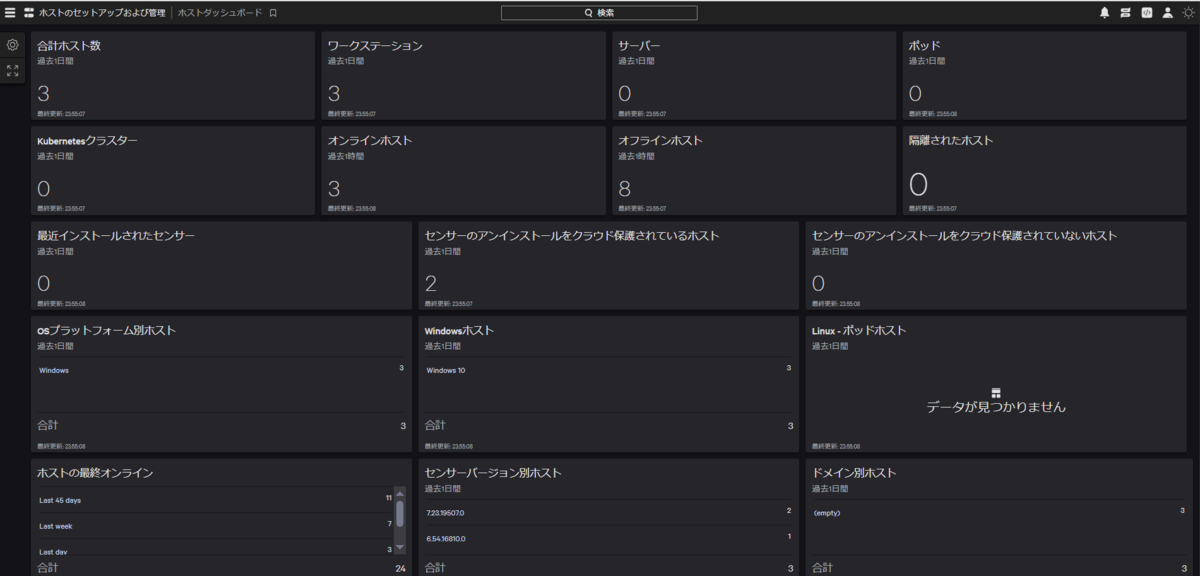Bookmark the ホストダッシュボード page

point(273,13)
